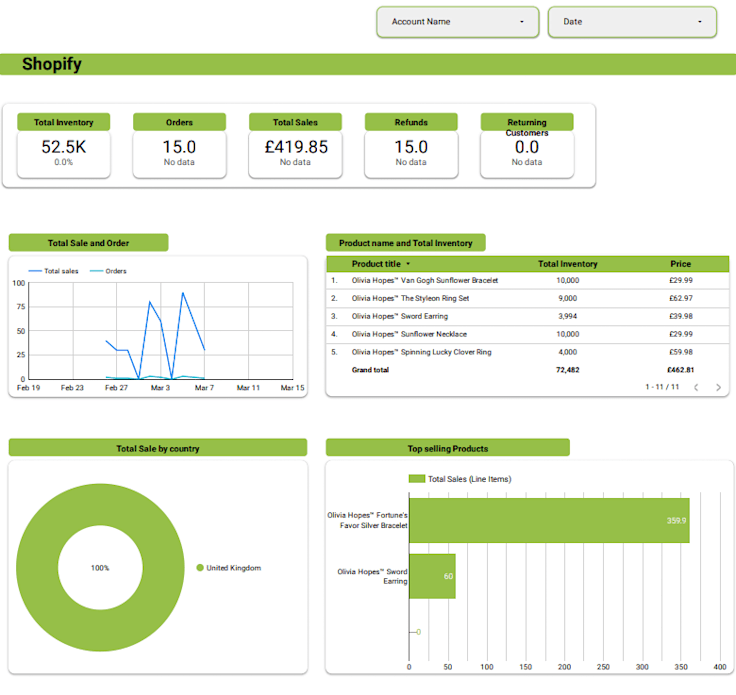Open the Account Name dropdown filter
Viewport: 736px width, 695px height.
(x=458, y=22)
